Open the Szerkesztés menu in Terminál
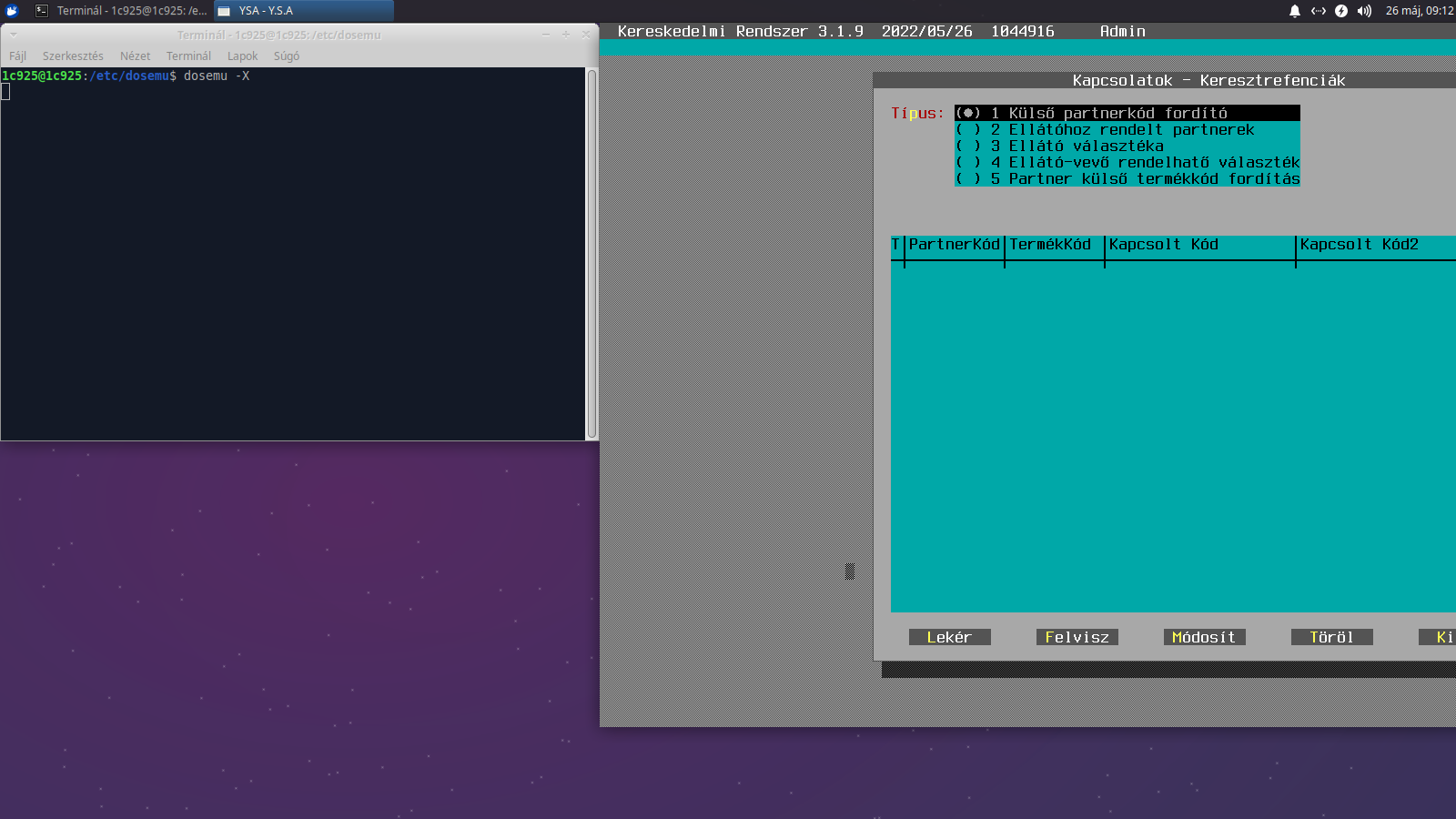 click(72, 56)
